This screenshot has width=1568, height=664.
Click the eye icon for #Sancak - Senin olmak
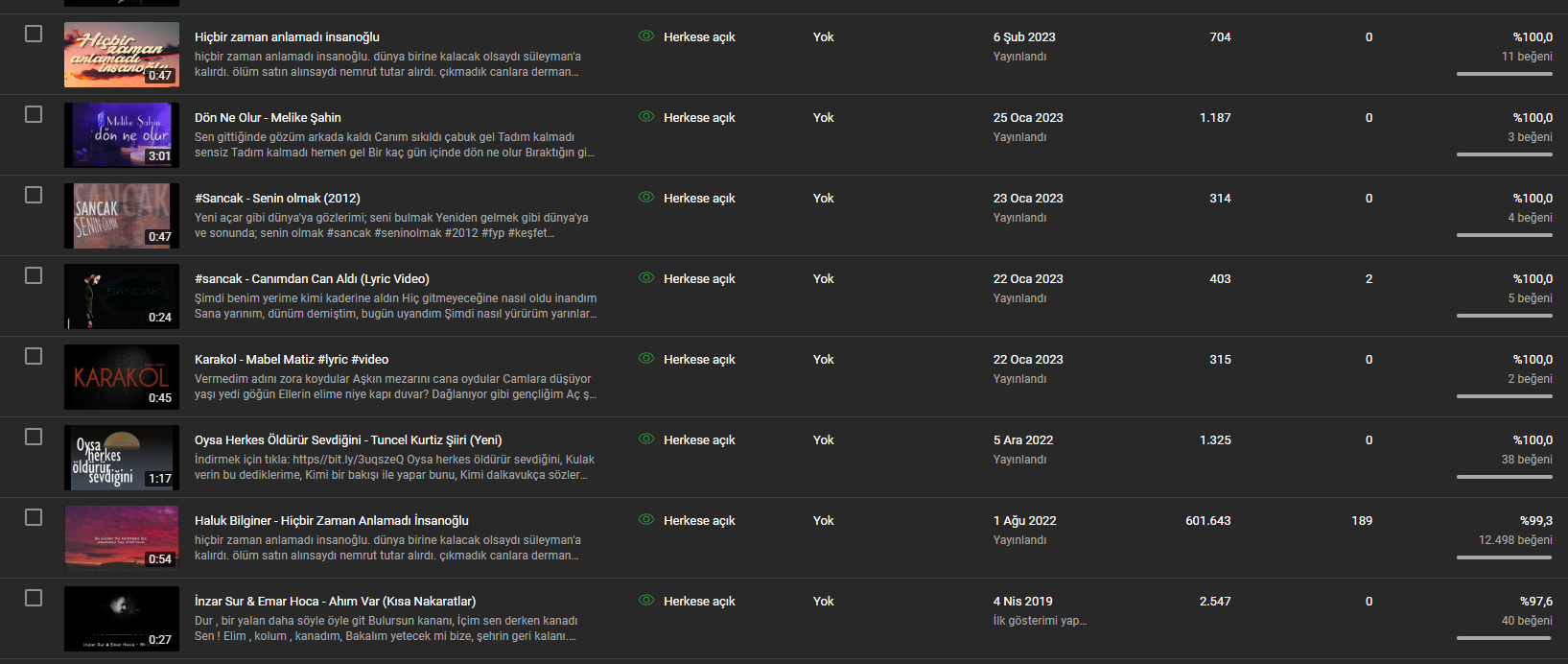(646, 198)
